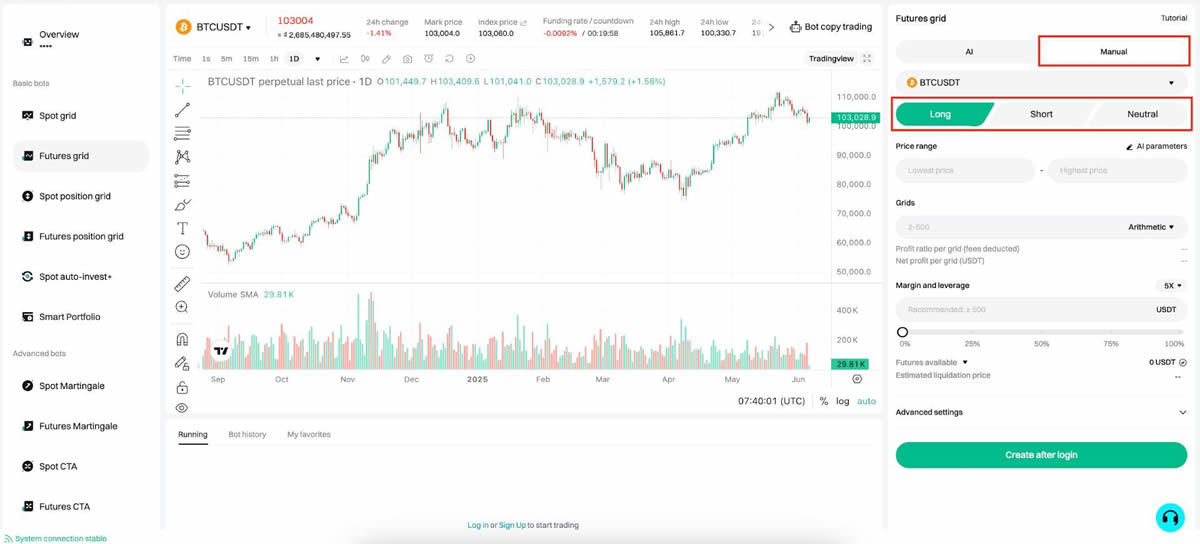Toggle log scale on chart
Image resolution: width=1200 pixels, height=544 pixels.
tap(843, 401)
